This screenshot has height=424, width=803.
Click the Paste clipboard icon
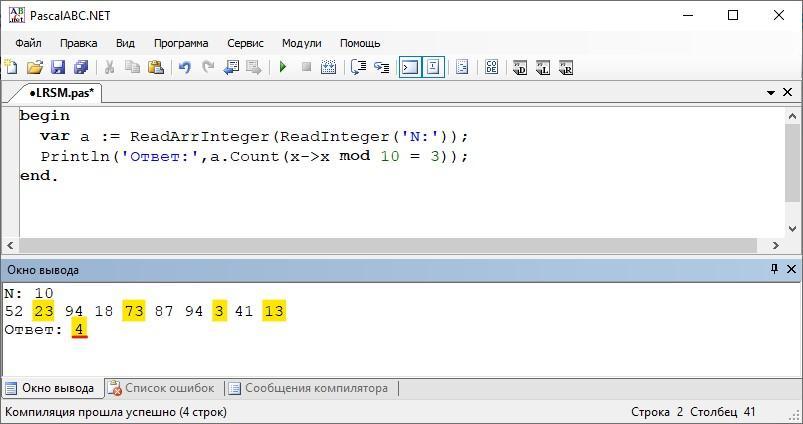[156, 68]
